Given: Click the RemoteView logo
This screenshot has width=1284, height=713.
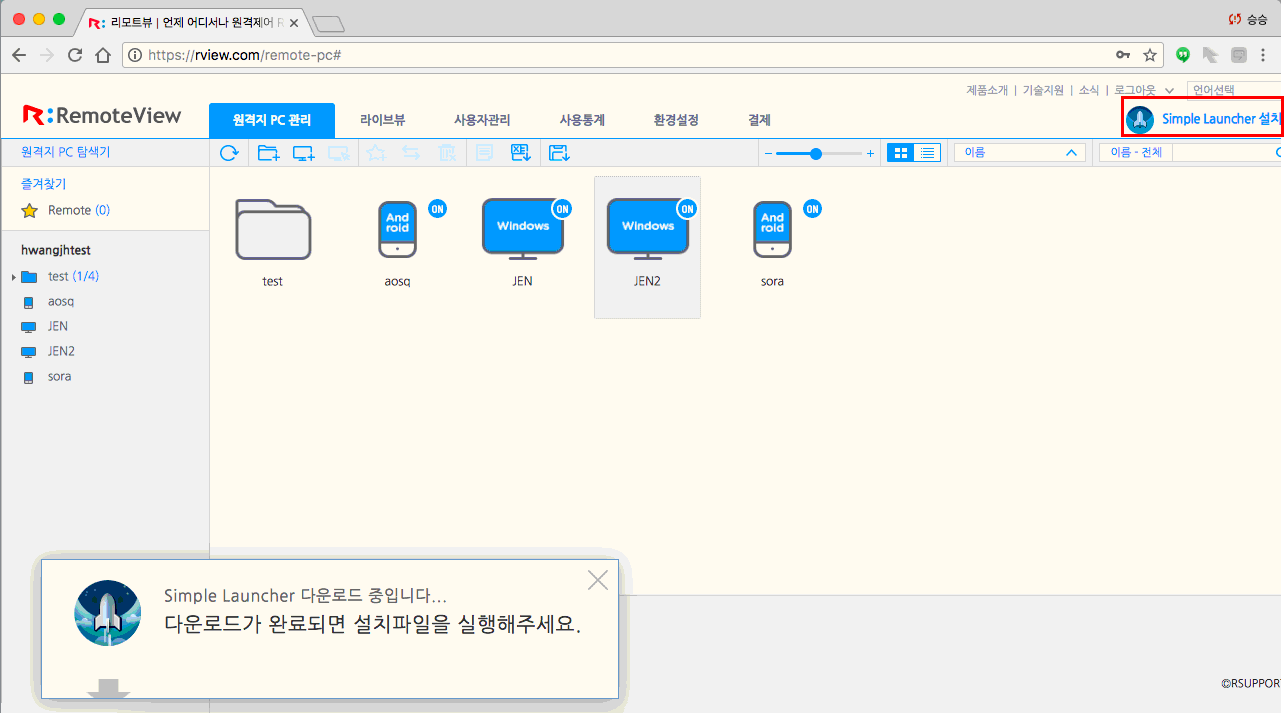Looking at the screenshot, I should 102,115.
